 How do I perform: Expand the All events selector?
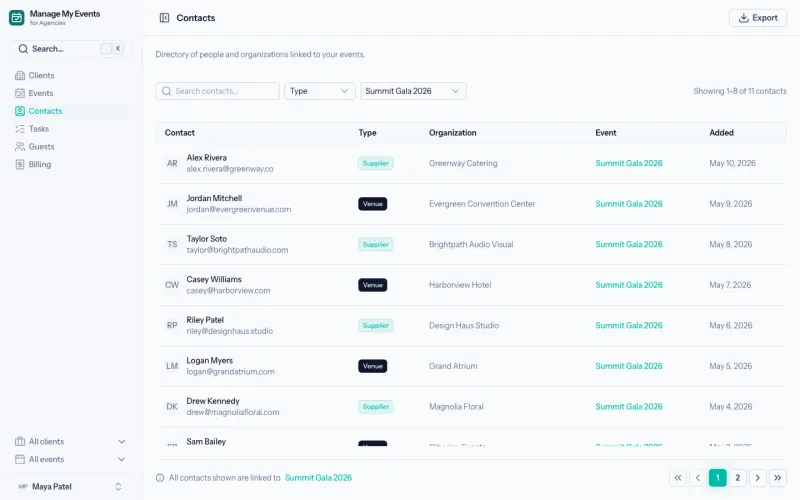click(70, 460)
